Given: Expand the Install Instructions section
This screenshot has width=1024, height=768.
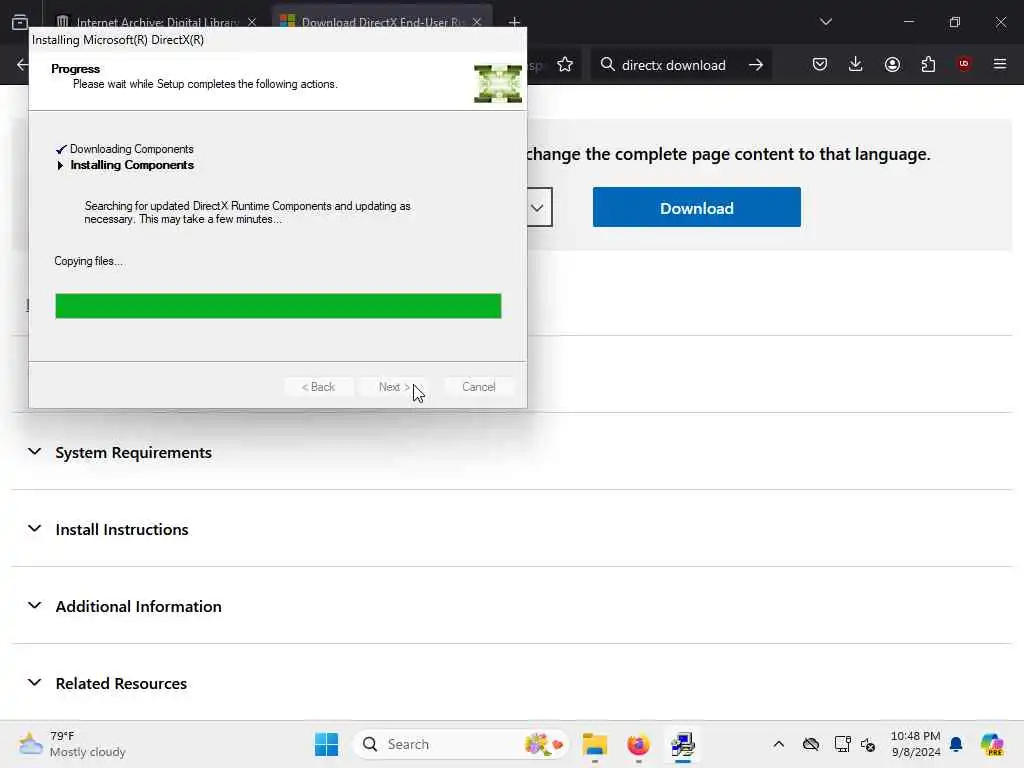Looking at the screenshot, I should pyautogui.click(x=121, y=530).
